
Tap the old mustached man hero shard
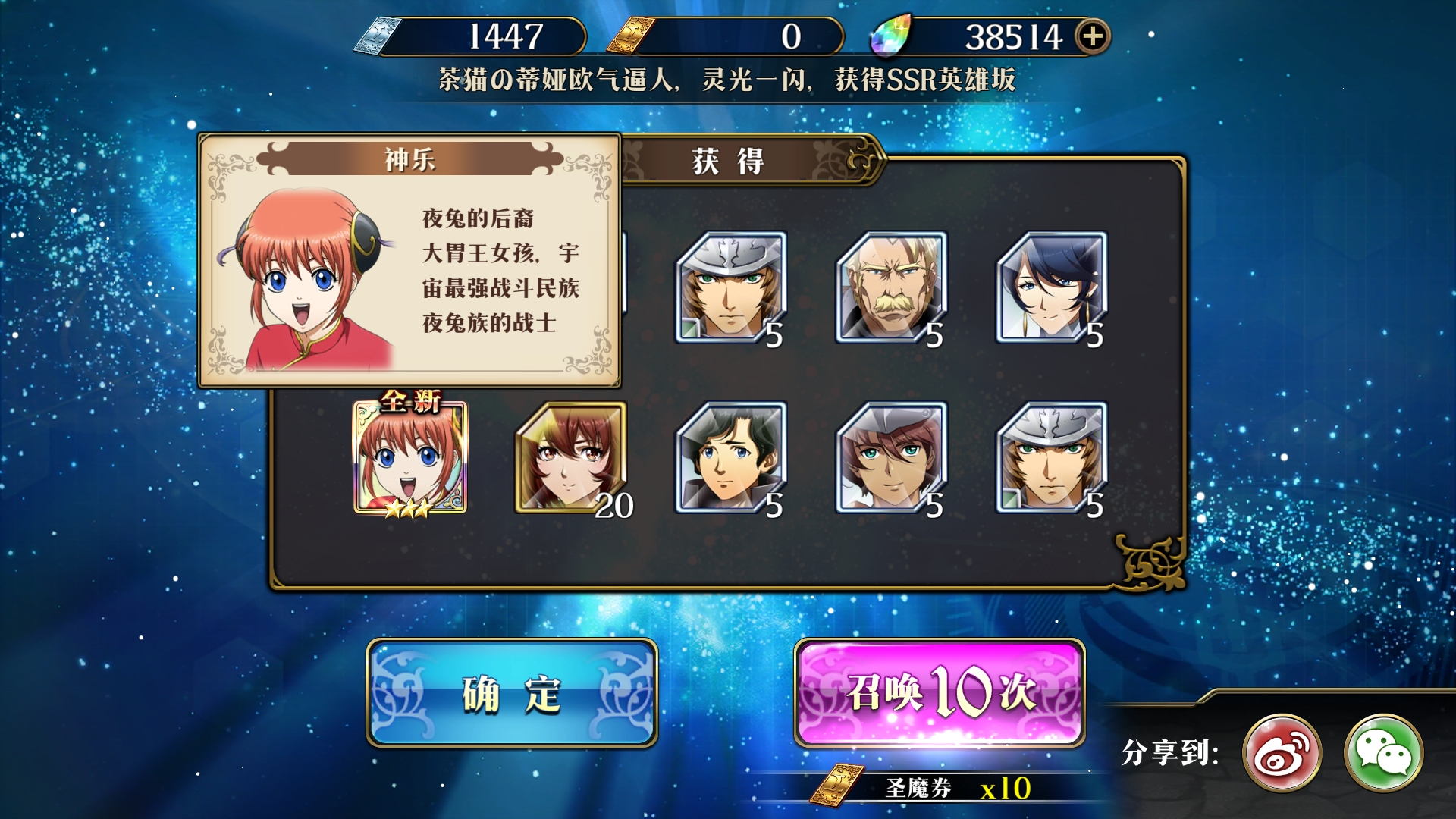(892, 288)
